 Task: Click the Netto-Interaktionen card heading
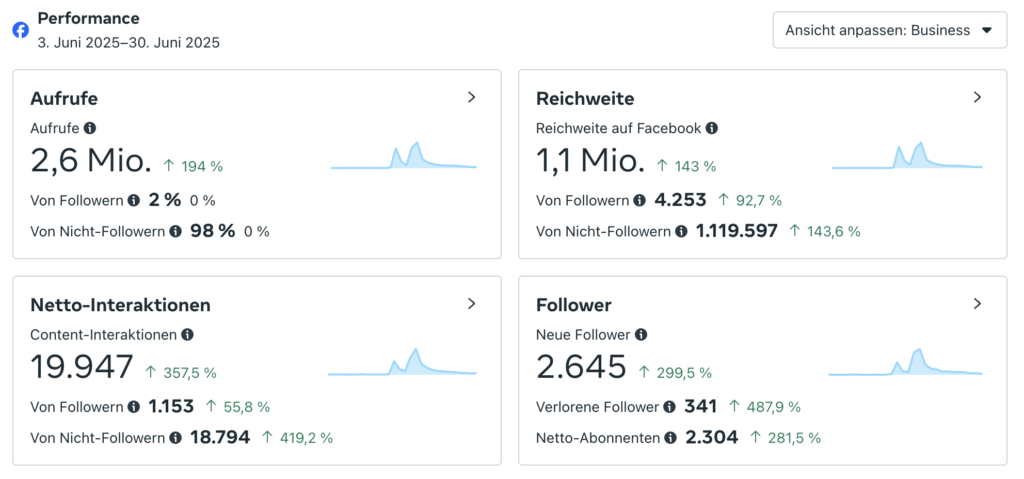120,305
